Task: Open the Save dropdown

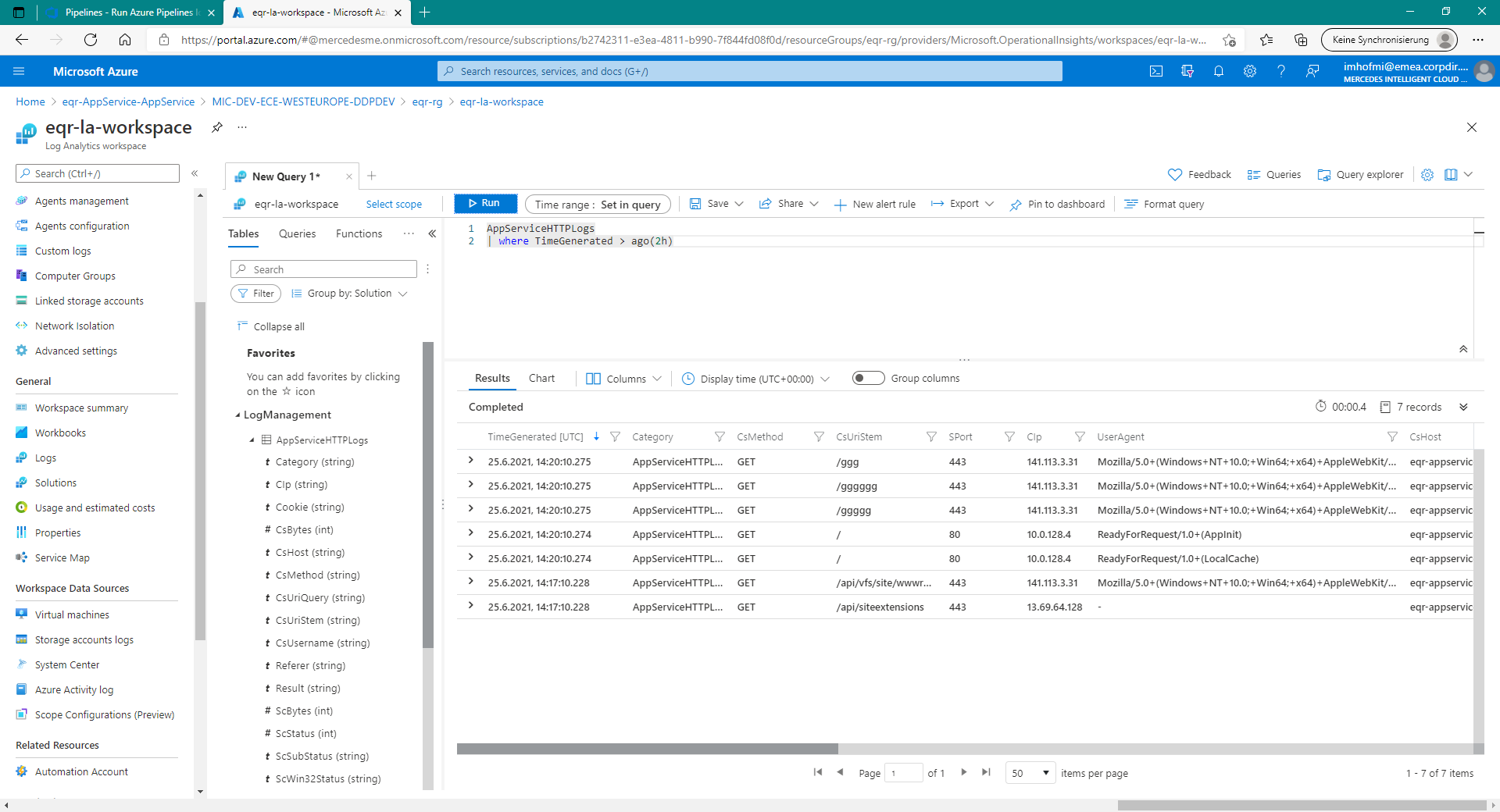Action: (716, 204)
